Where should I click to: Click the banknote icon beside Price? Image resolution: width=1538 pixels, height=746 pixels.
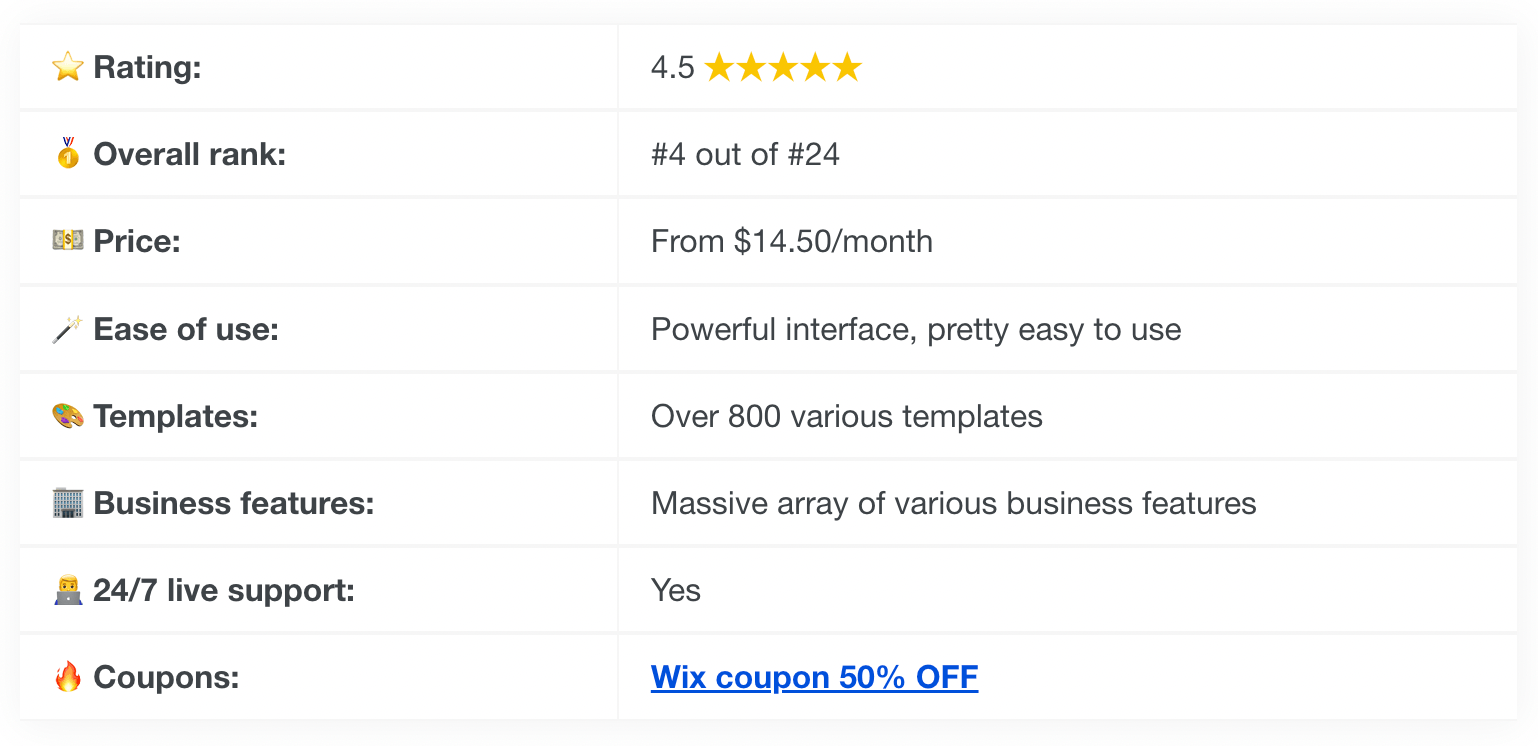[67, 241]
